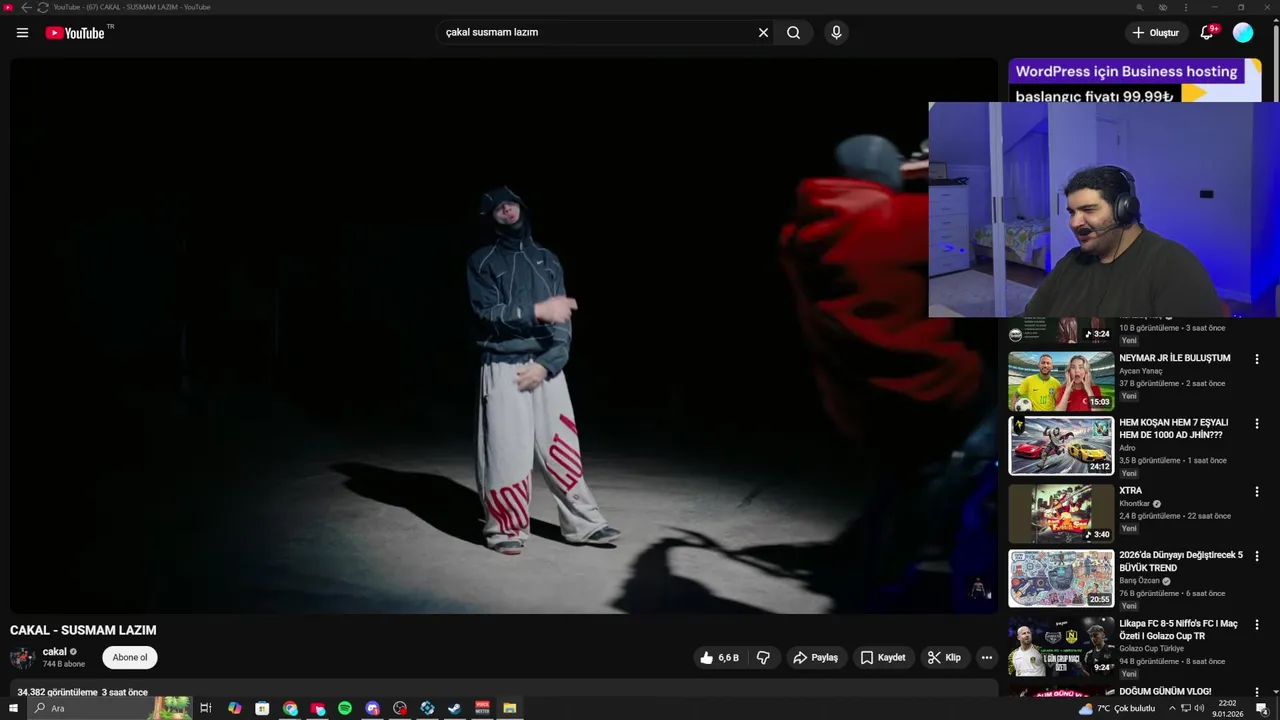The height and width of the screenshot is (720, 1280).
Task: Open Aycan Yanaç channel name
Action: [x=1141, y=371]
